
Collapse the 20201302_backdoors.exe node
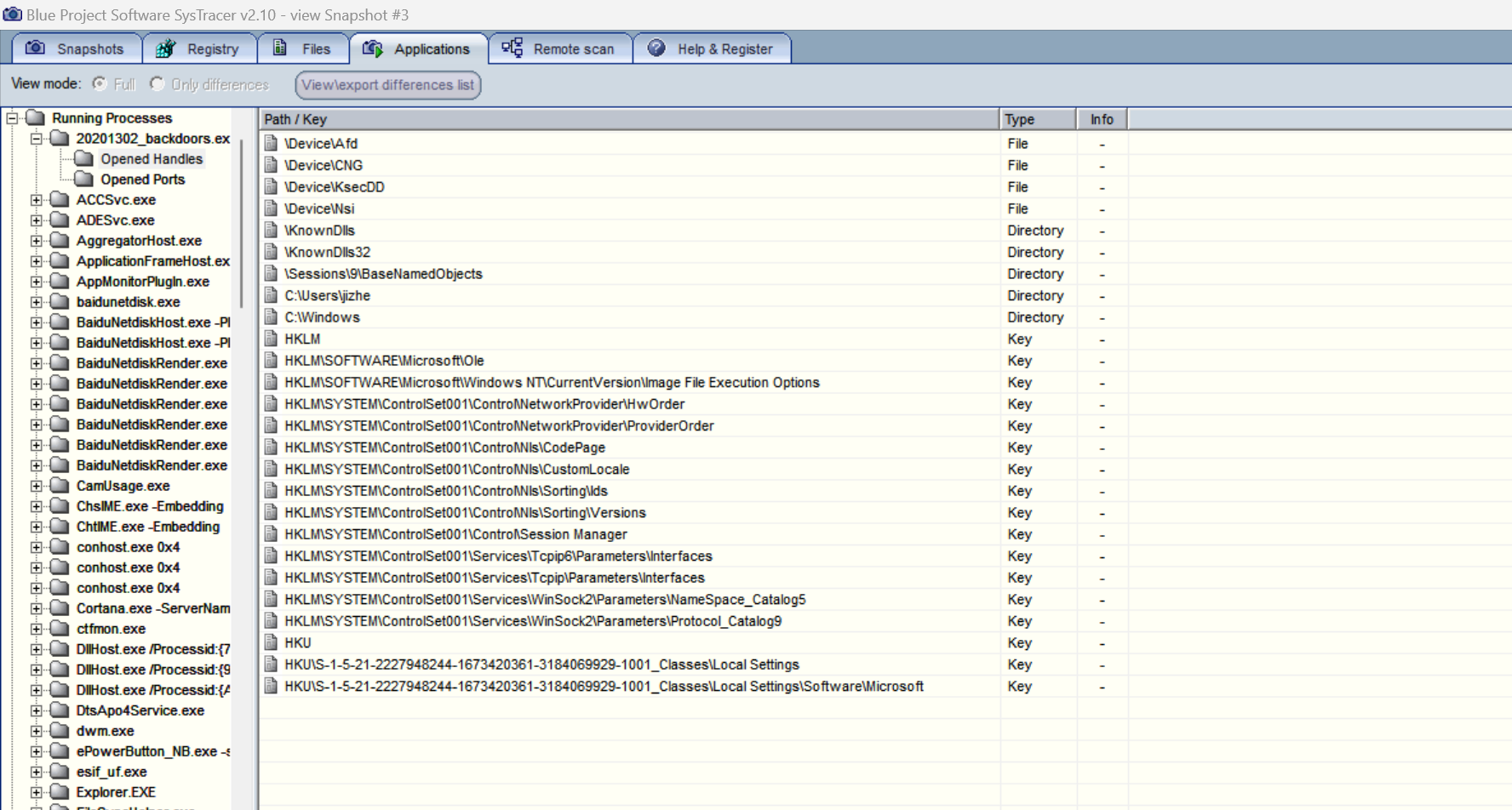click(37, 139)
